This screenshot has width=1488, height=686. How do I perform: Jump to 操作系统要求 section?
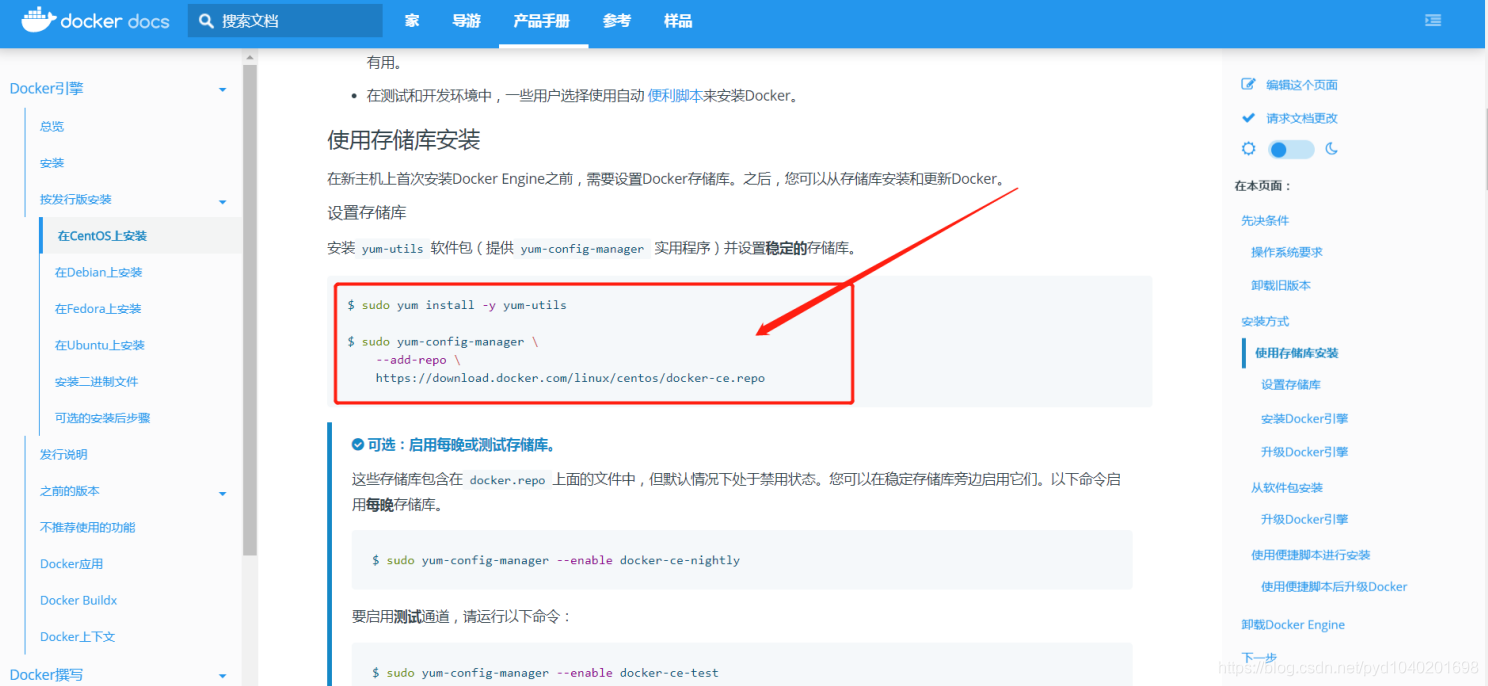click(x=1287, y=252)
